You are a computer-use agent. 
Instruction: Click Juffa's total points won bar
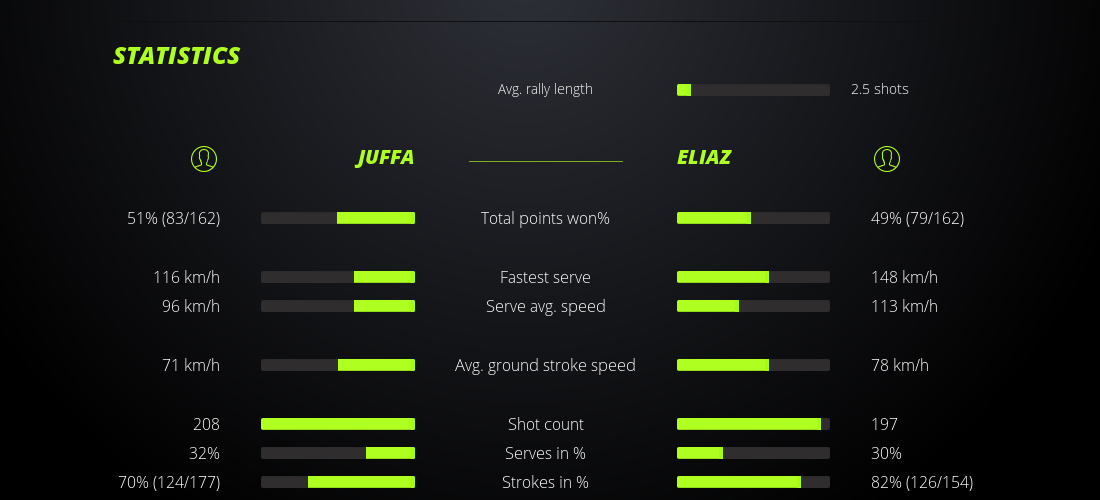point(338,218)
